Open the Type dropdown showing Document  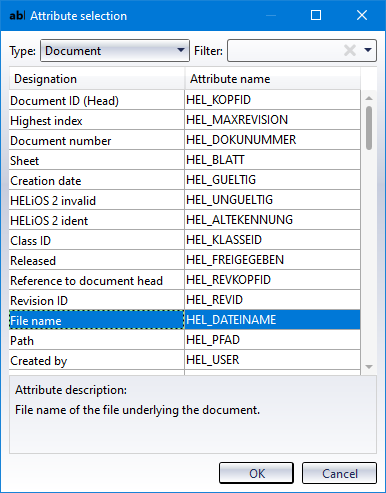tap(115, 51)
